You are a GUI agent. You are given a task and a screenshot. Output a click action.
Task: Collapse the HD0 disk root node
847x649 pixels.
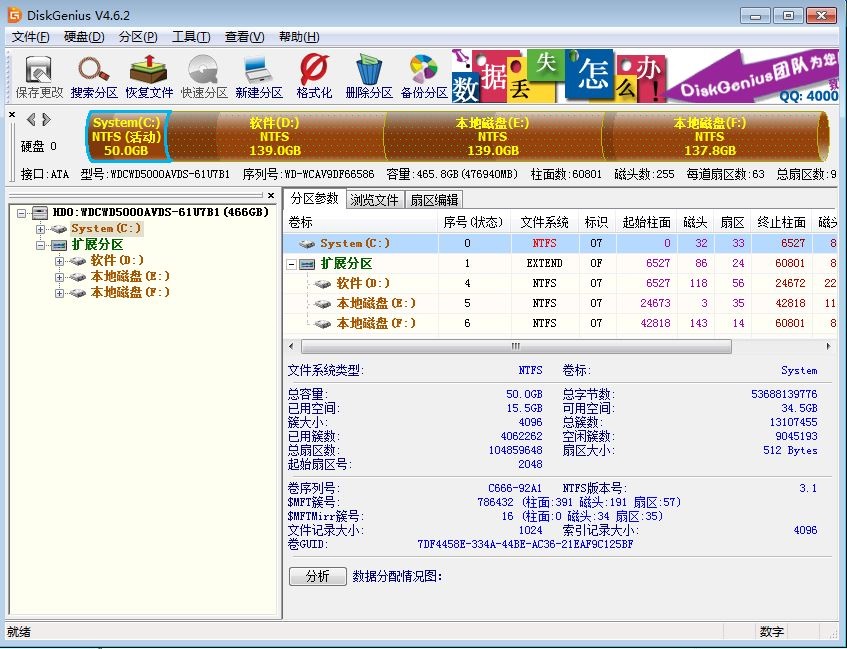pos(22,213)
